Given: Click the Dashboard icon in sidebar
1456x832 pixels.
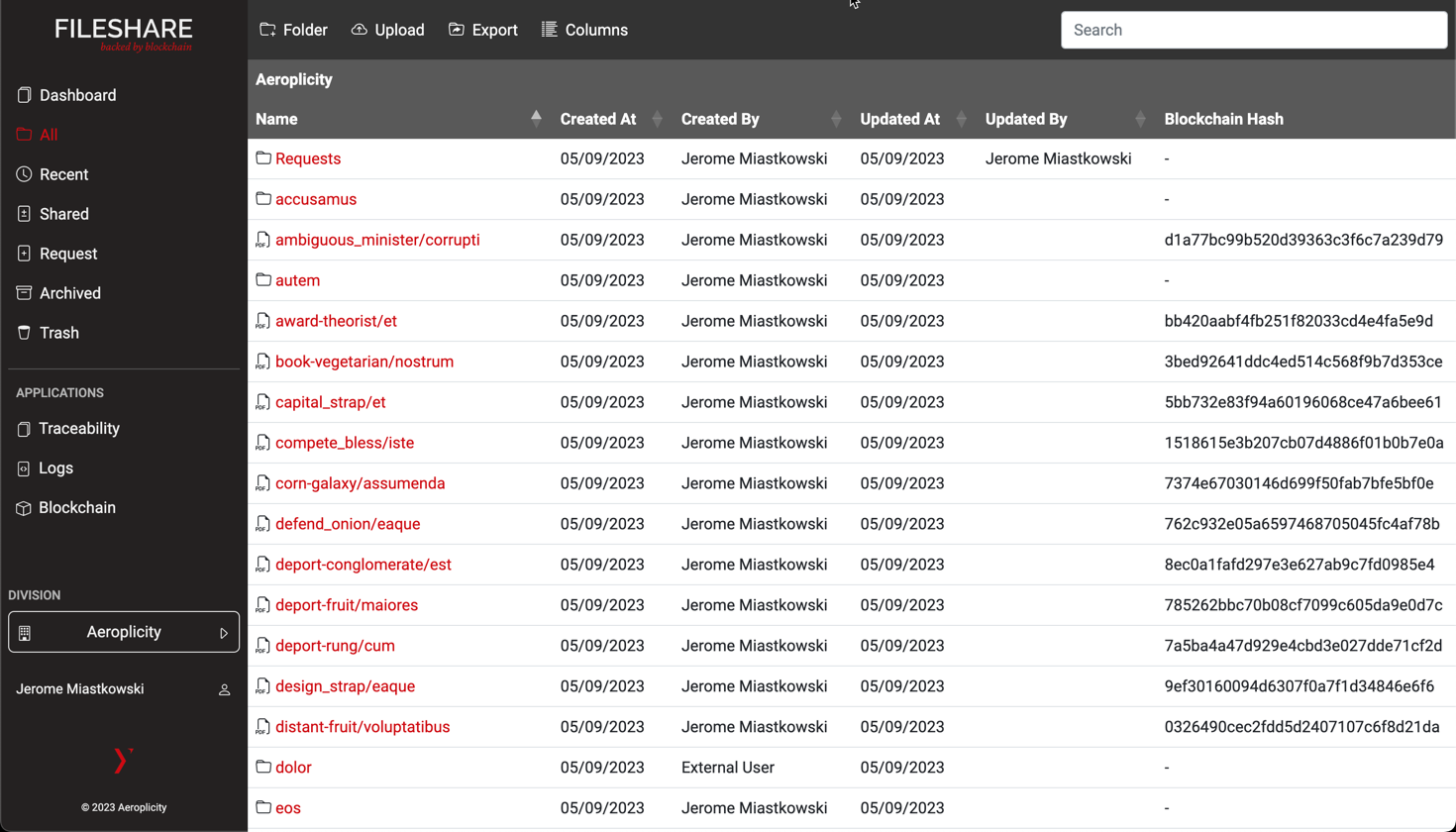Looking at the screenshot, I should click(x=24, y=95).
